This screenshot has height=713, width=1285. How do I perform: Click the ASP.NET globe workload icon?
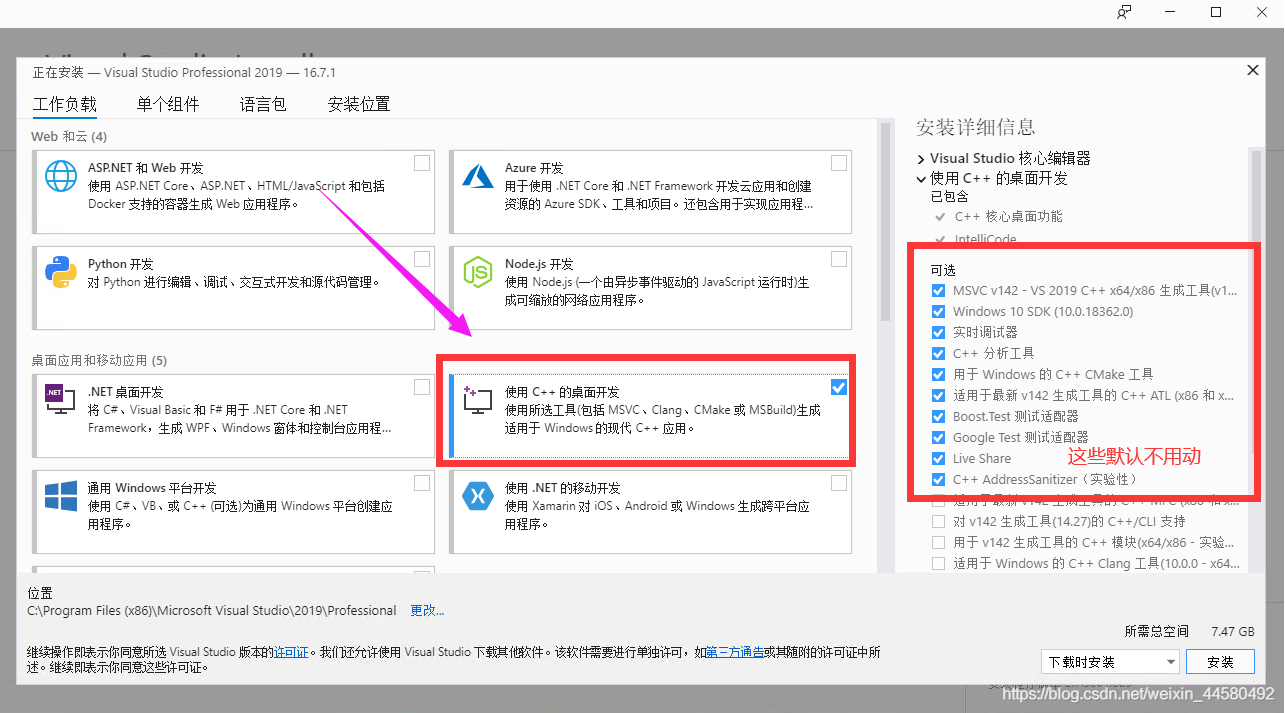(61, 176)
